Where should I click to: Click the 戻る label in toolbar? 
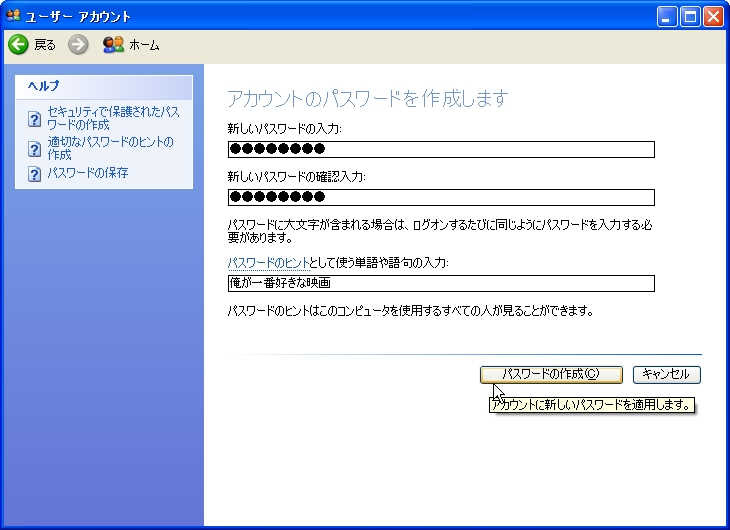point(45,45)
